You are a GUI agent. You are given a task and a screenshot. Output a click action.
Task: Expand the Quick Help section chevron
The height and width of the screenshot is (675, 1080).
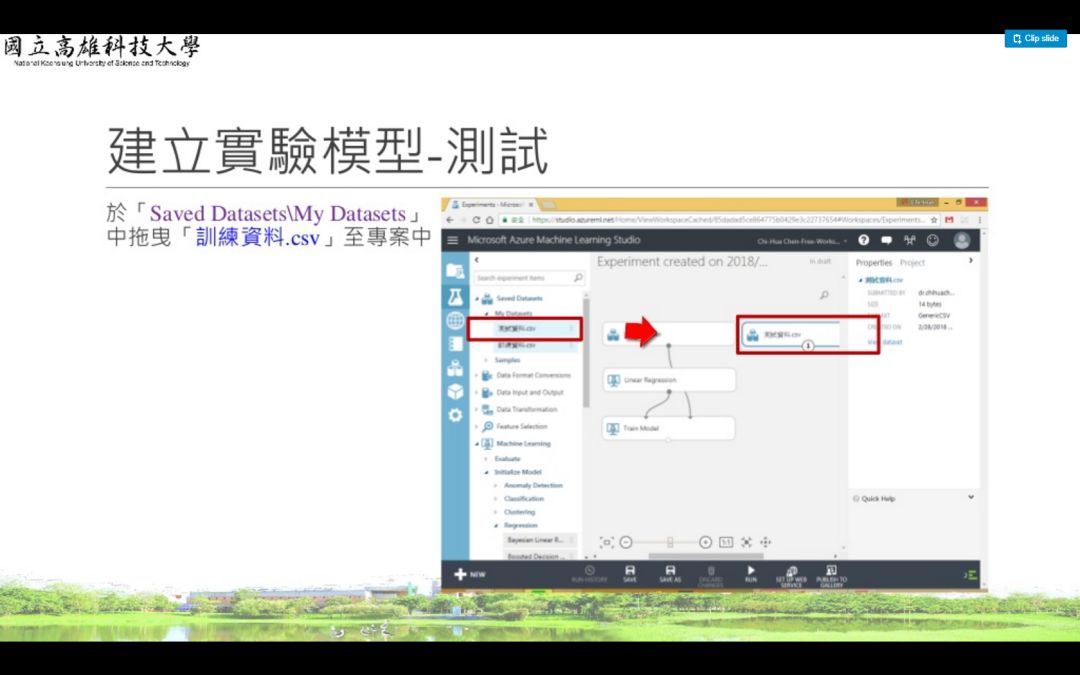[970, 497]
